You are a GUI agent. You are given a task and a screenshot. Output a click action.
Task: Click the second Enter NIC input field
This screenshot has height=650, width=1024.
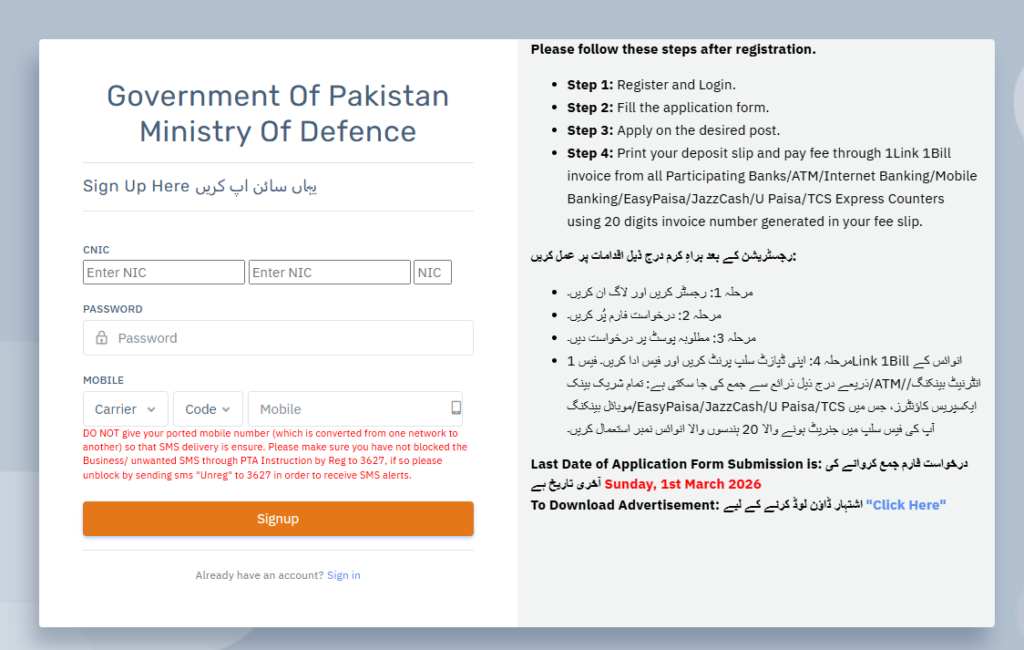[x=329, y=271]
